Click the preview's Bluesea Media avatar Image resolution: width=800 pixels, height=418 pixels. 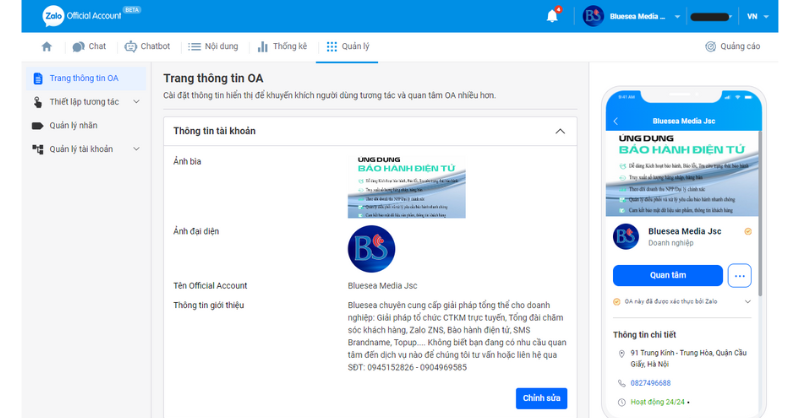tap(626, 236)
